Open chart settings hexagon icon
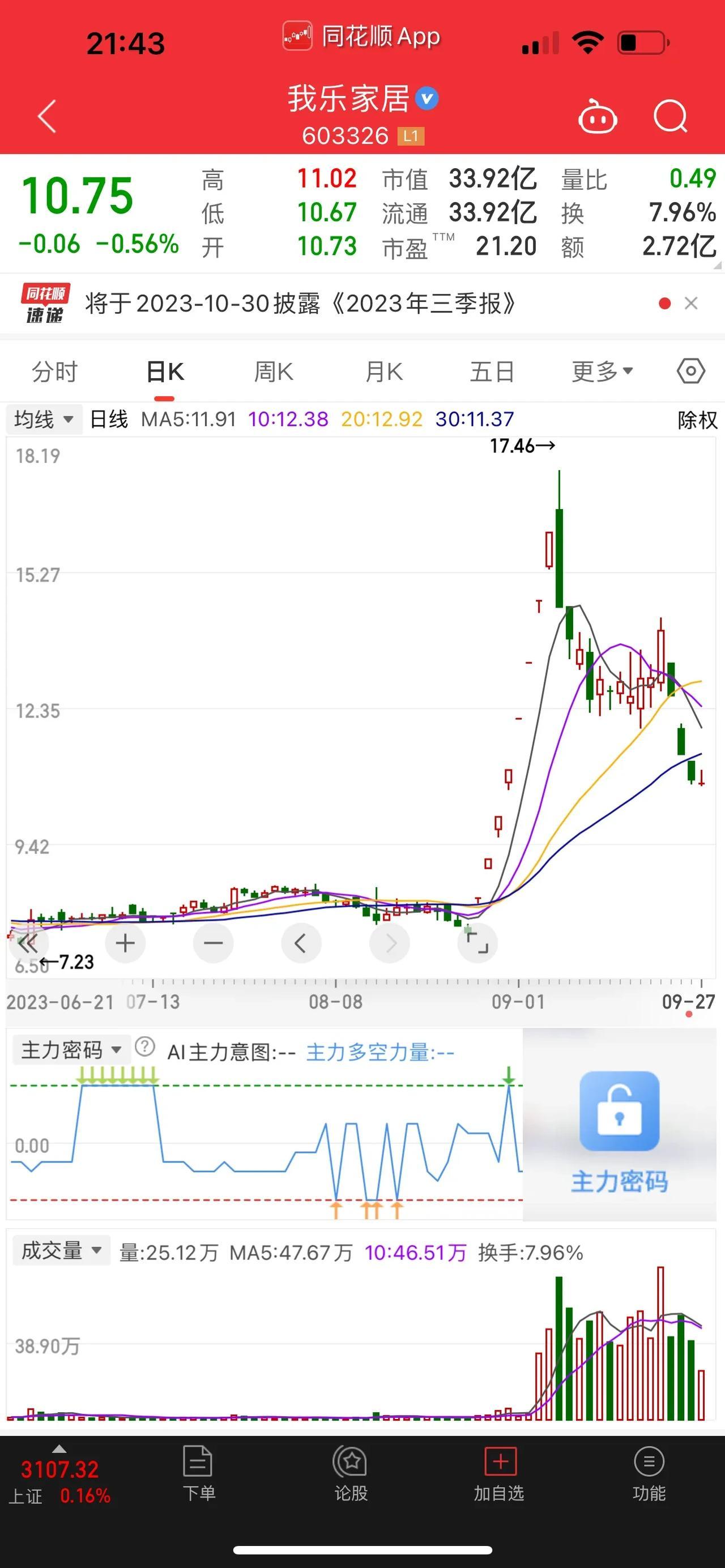Screen dimensions: 725x1568 [x=691, y=371]
